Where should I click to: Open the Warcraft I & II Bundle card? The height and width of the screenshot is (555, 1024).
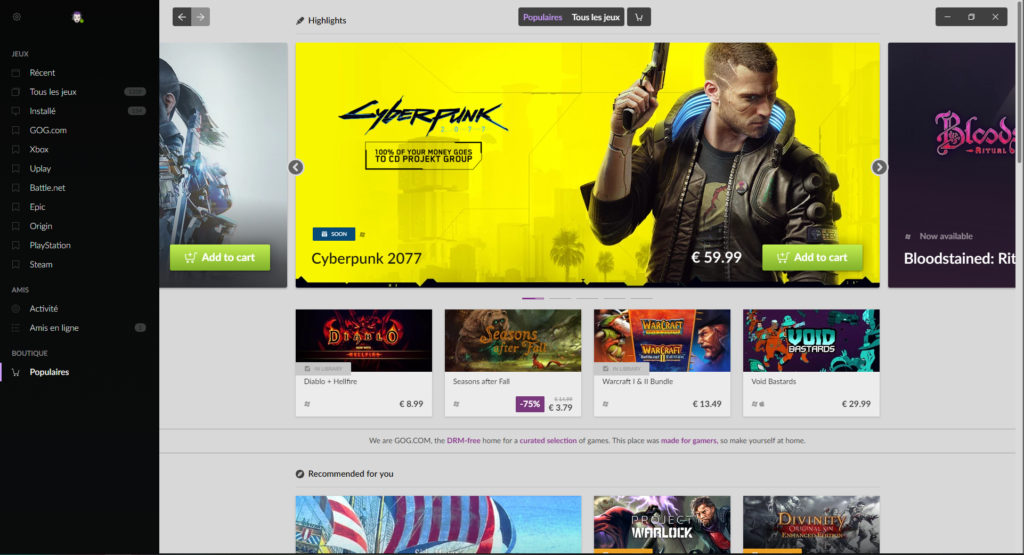662,362
